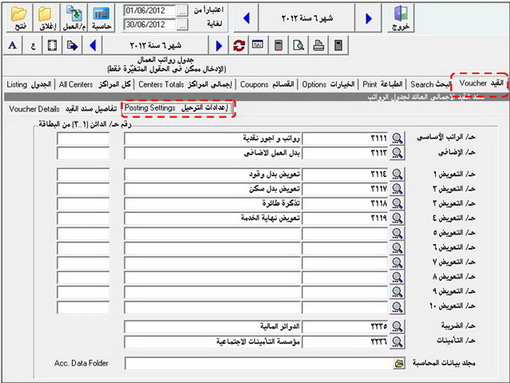510x383 pixels.
Task: Open date picker for 30/06/2012 field
Action: click(182, 25)
